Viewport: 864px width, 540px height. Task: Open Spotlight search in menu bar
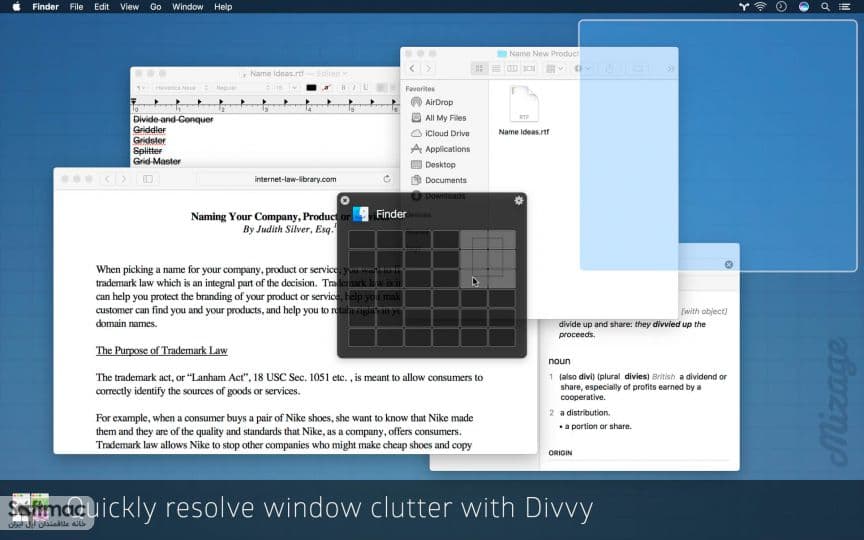825,7
